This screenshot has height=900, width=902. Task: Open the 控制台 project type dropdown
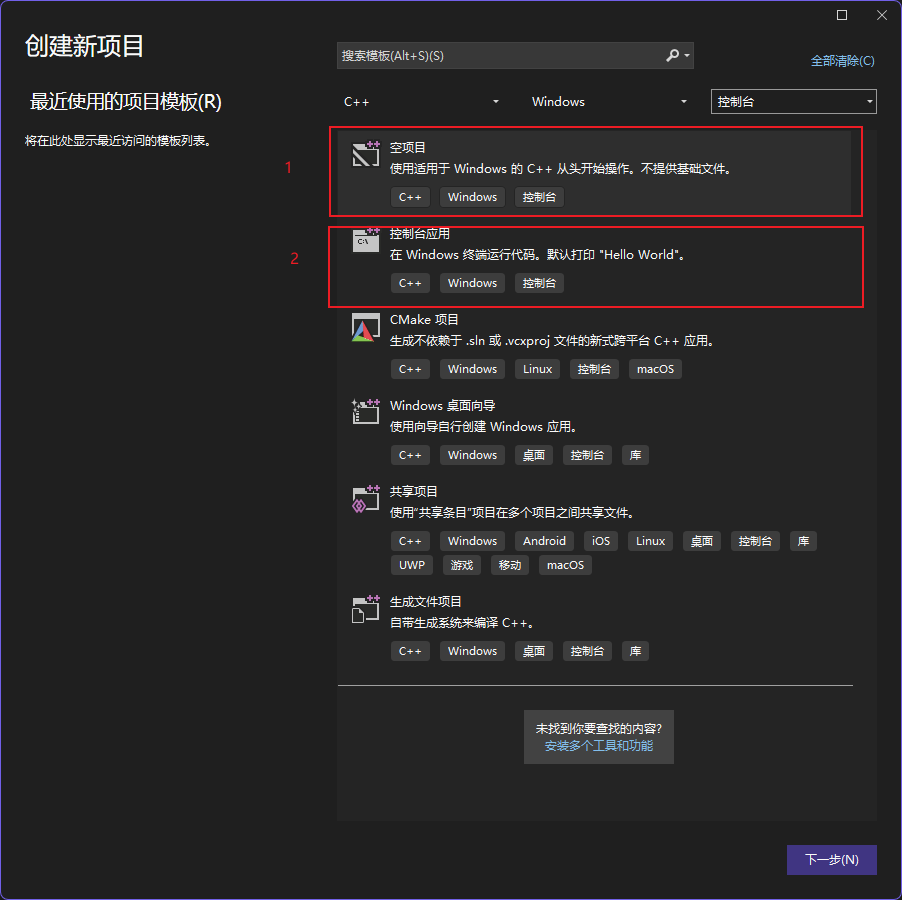tap(793, 102)
